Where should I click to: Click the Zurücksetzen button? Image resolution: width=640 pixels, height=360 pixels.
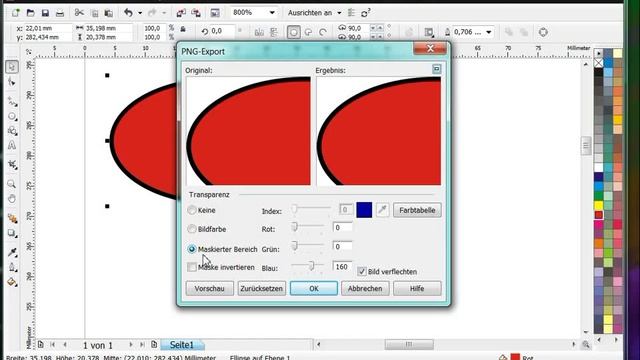(x=262, y=288)
